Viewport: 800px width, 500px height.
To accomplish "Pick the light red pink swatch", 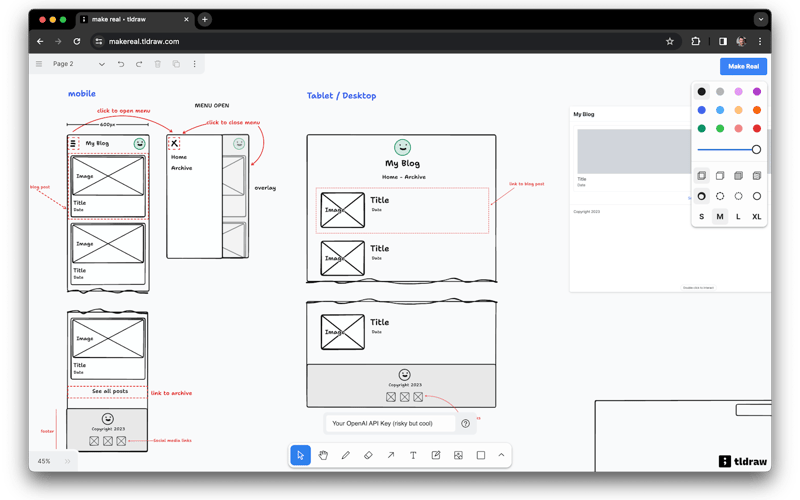I will click(738, 129).
